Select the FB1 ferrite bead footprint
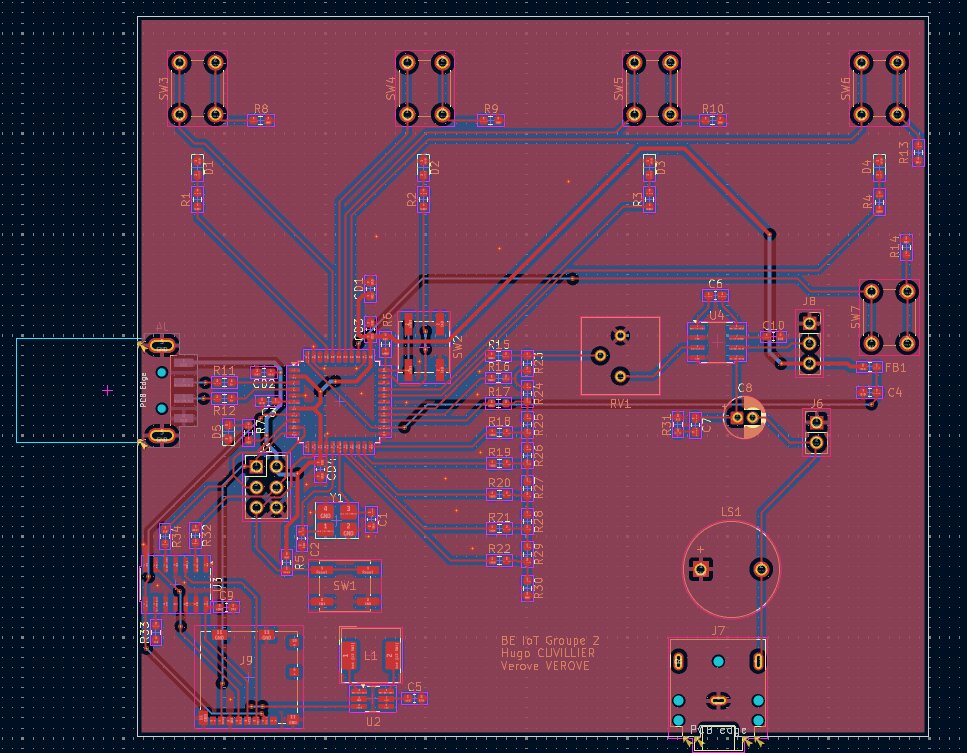 point(869,368)
